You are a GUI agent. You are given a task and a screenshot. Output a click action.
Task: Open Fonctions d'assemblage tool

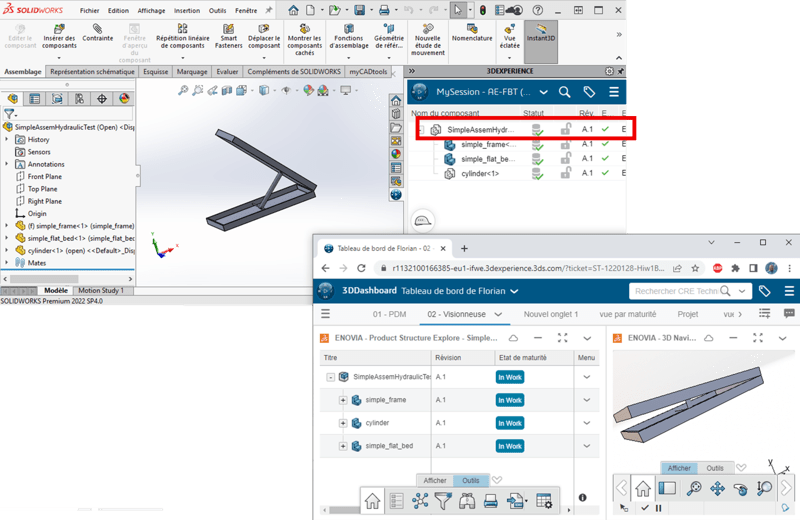pos(349,36)
